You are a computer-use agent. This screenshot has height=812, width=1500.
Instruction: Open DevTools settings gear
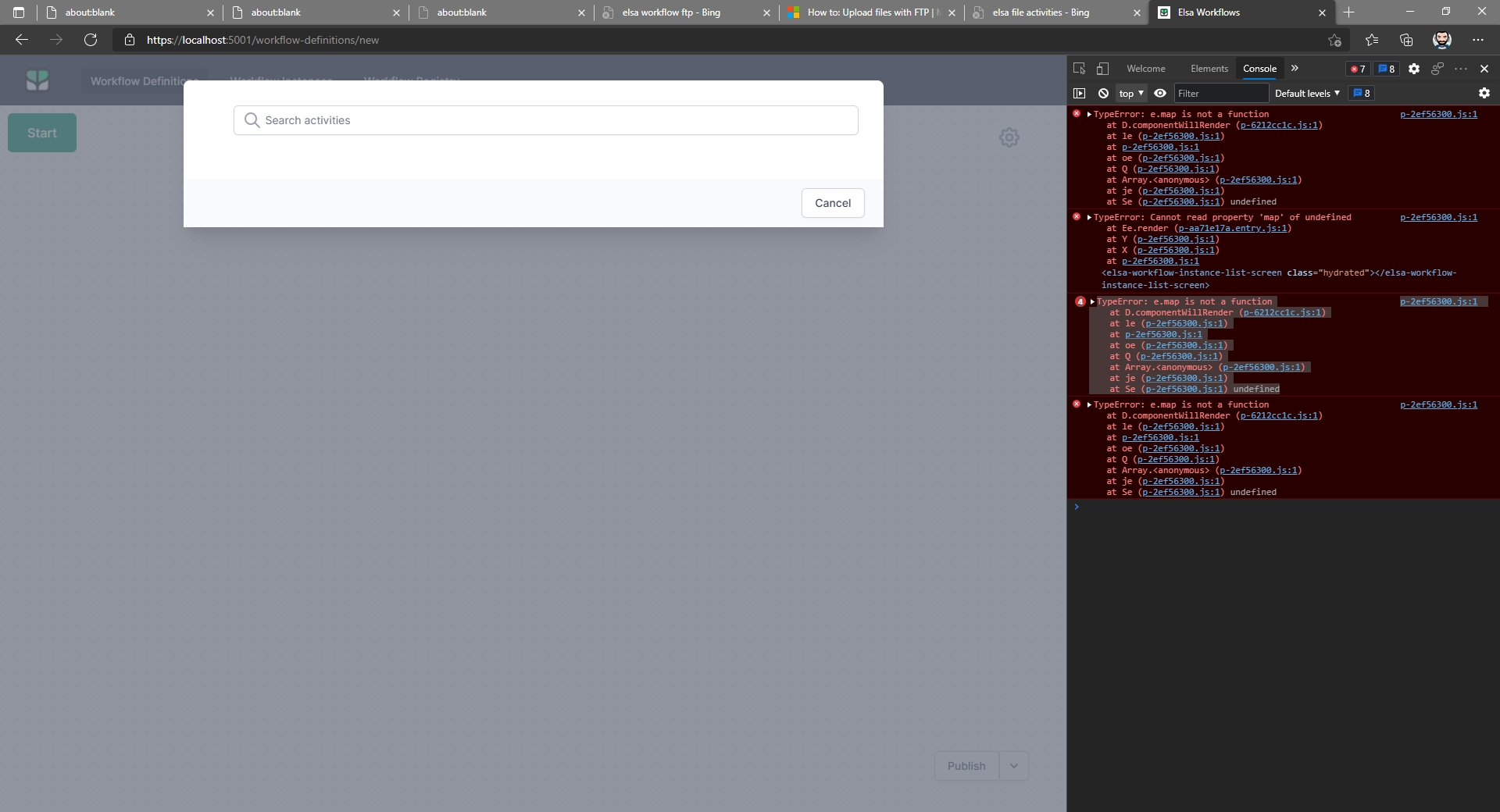tap(1414, 69)
